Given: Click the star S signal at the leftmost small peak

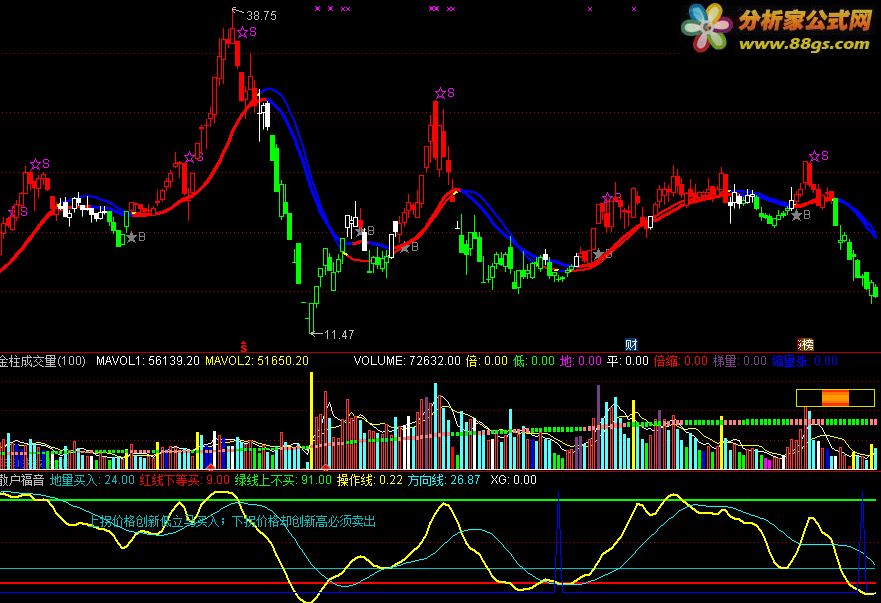Looking at the screenshot, I should click(x=39, y=164).
